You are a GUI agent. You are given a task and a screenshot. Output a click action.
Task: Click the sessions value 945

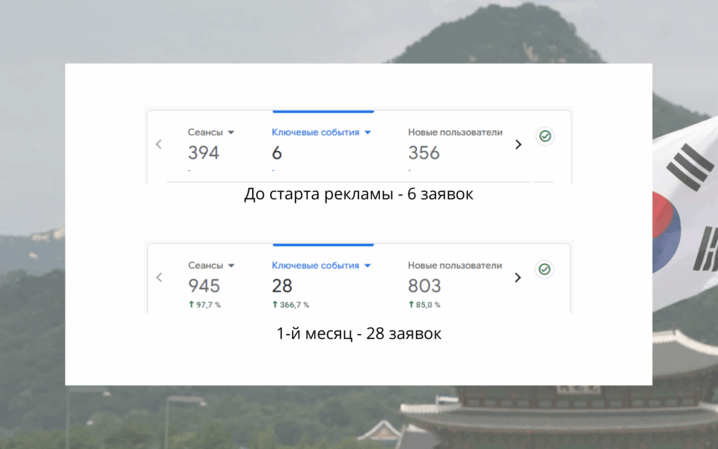click(x=204, y=286)
